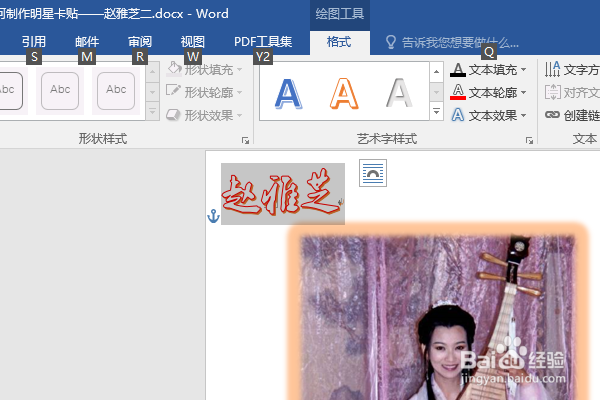This screenshot has width=600, height=400.
Task: Click the 文本轮廓 label
Action: click(493, 93)
